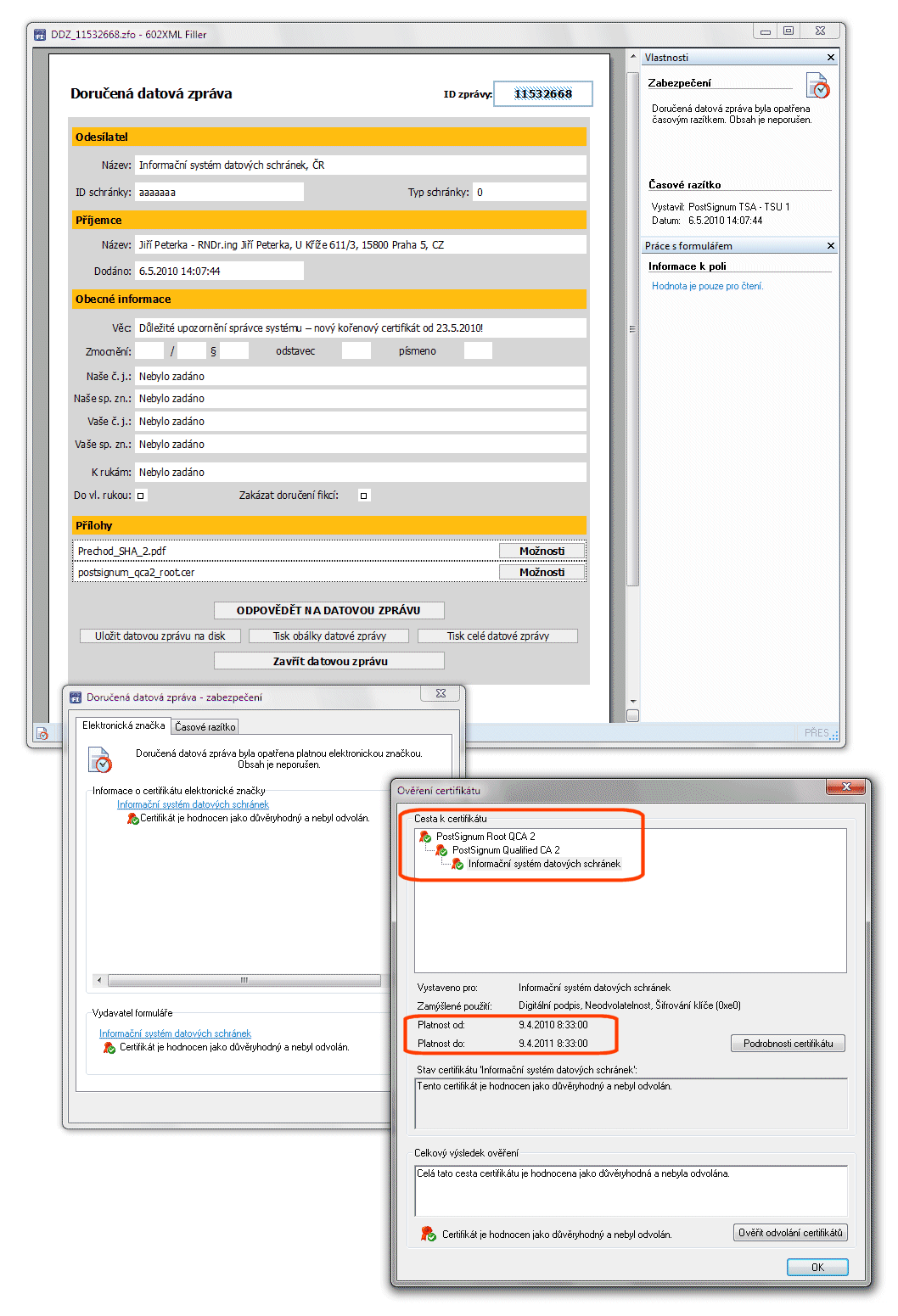Click the left arrow of the zabezpečení dialog scrollbar
The height and width of the screenshot is (1316, 898).
[x=99, y=980]
